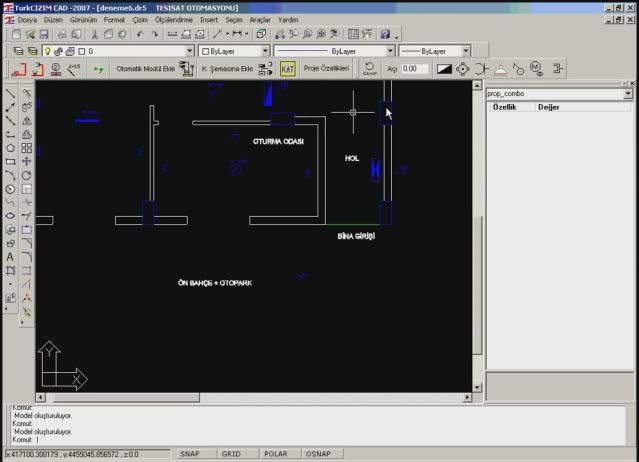The image size is (639, 462).
Task: Toggle the layer lock icon
Action: (x=58, y=51)
